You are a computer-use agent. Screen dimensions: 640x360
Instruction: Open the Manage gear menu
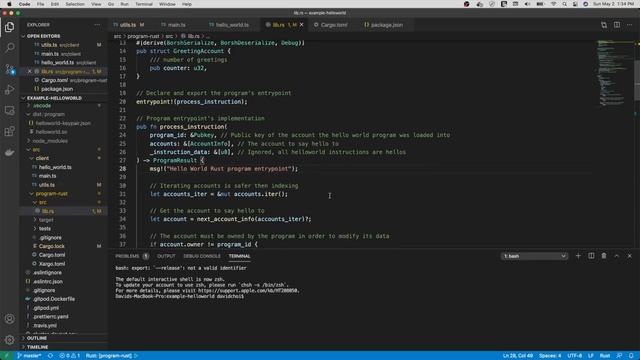9,340
